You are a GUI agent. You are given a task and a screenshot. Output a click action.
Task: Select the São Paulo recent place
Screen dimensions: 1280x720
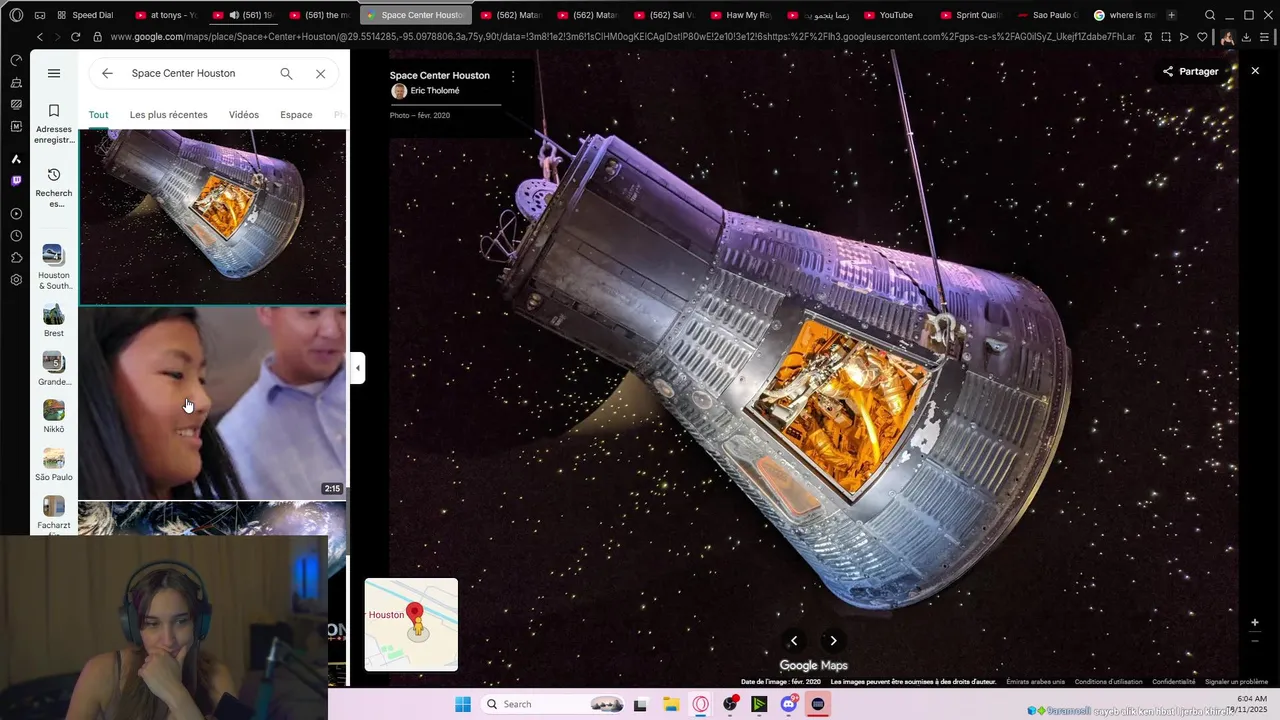[x=54, y=464]
